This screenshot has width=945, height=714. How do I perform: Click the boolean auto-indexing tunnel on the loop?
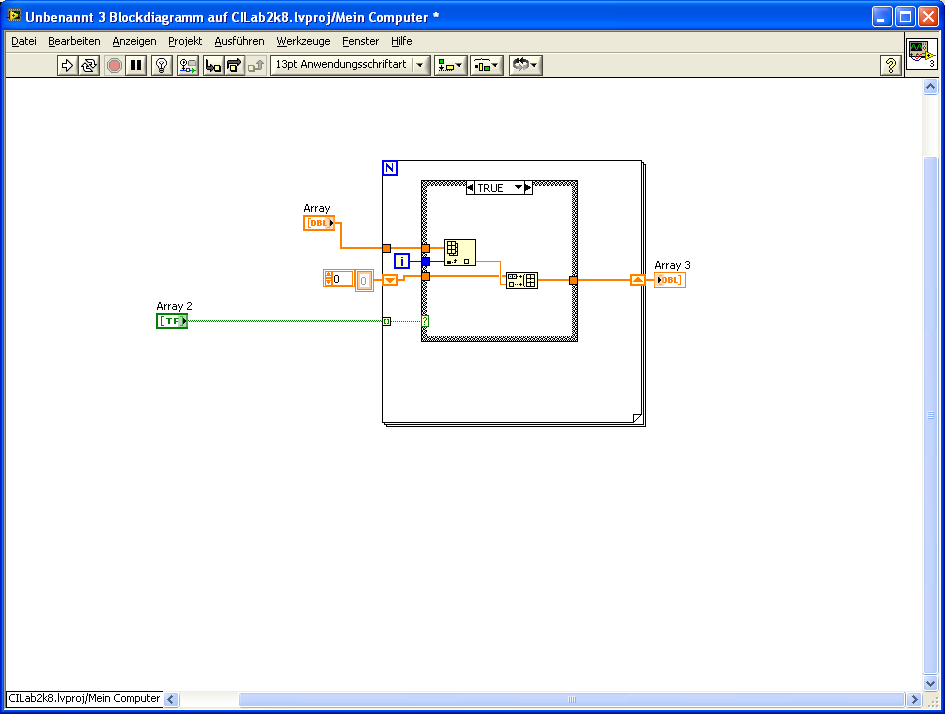click(387, 321)
